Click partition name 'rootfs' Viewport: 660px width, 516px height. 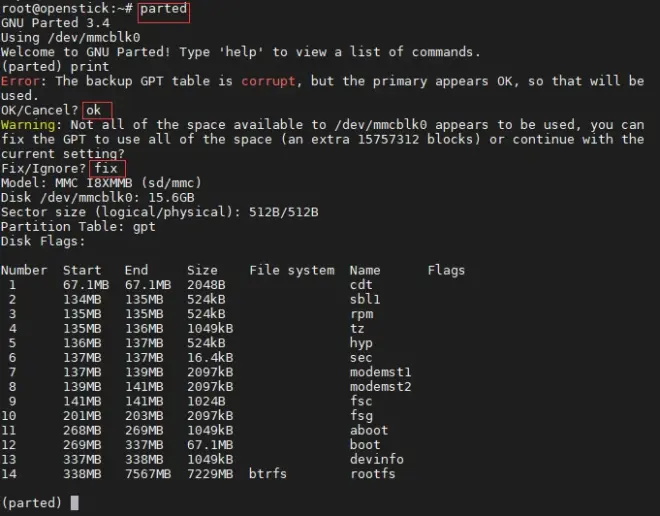click(x=373, y=474)
